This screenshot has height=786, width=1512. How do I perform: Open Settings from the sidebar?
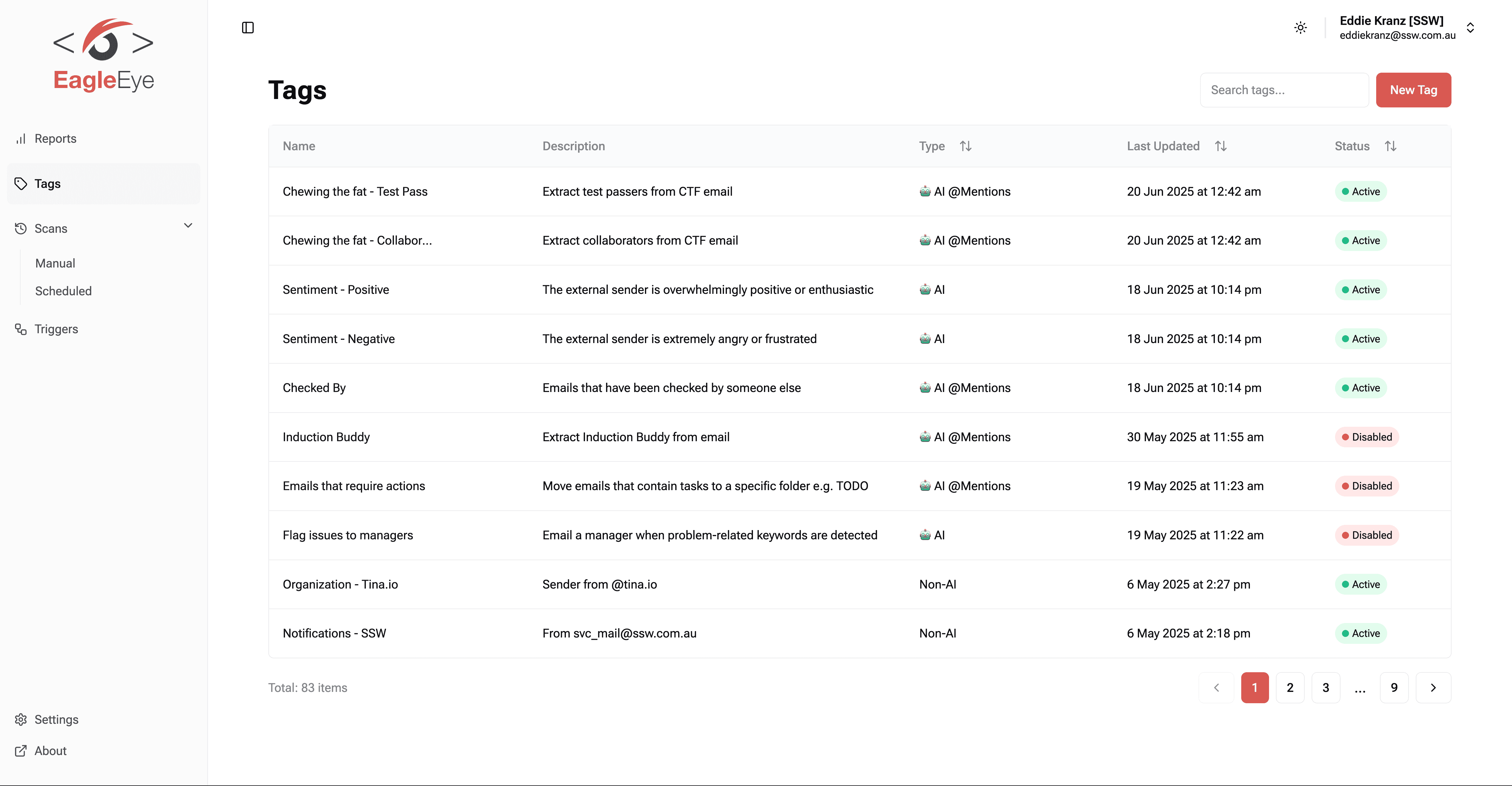pyautogui.click(x=56, y=720)
